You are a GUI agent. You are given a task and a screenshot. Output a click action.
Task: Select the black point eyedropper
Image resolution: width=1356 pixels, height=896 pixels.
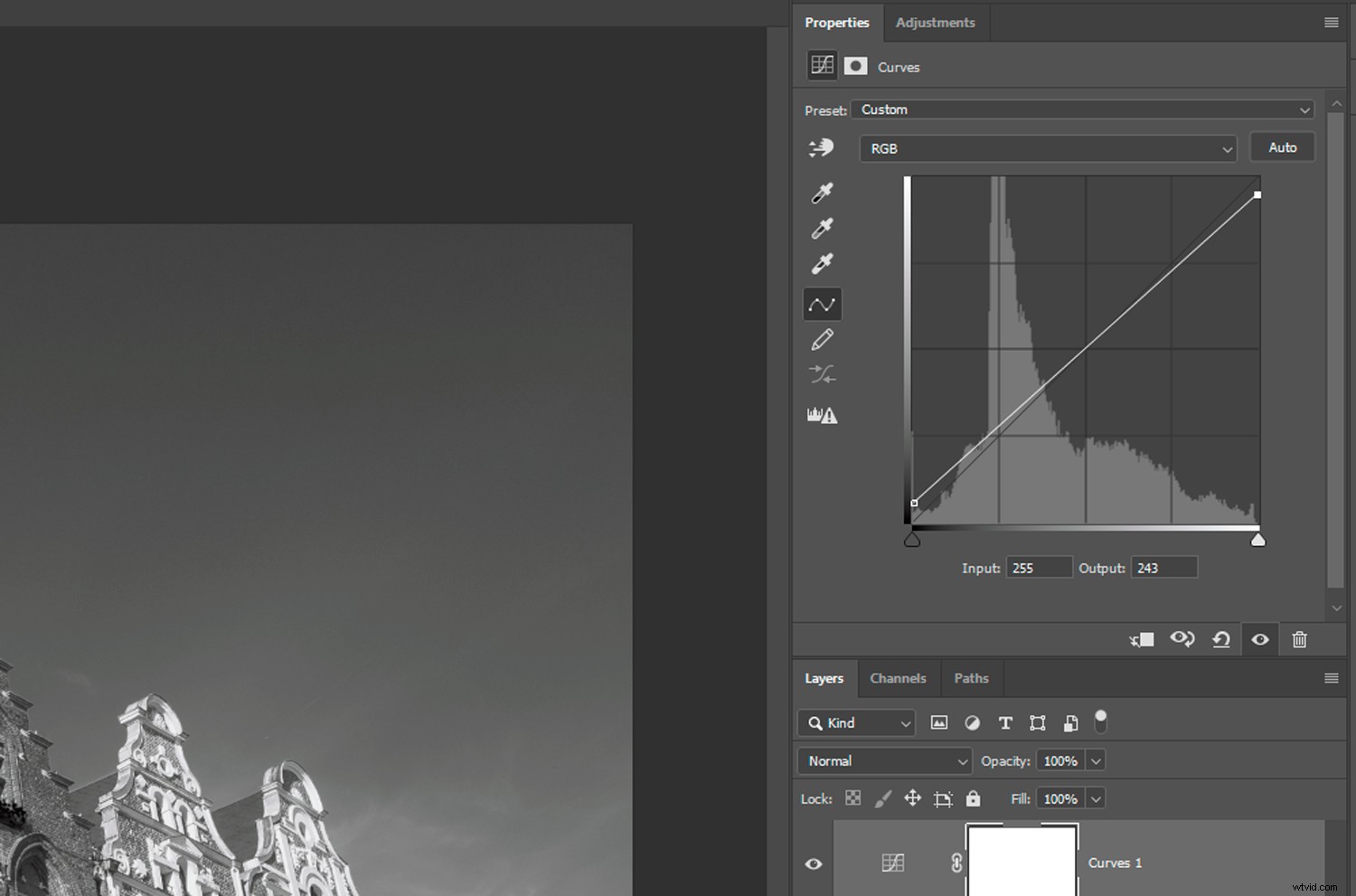point(822,192)
